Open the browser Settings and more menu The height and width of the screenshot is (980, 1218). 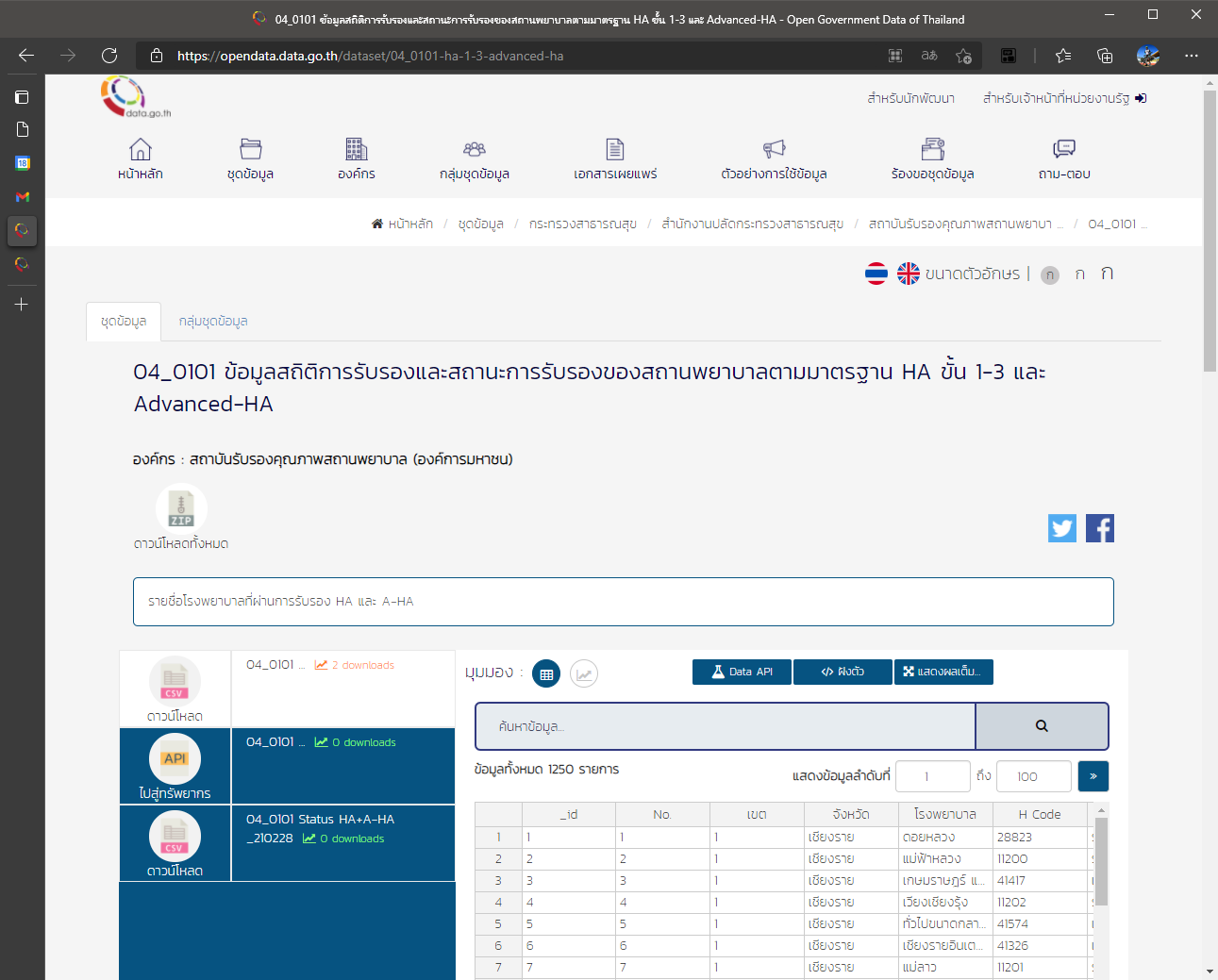tap(1191, 56)
